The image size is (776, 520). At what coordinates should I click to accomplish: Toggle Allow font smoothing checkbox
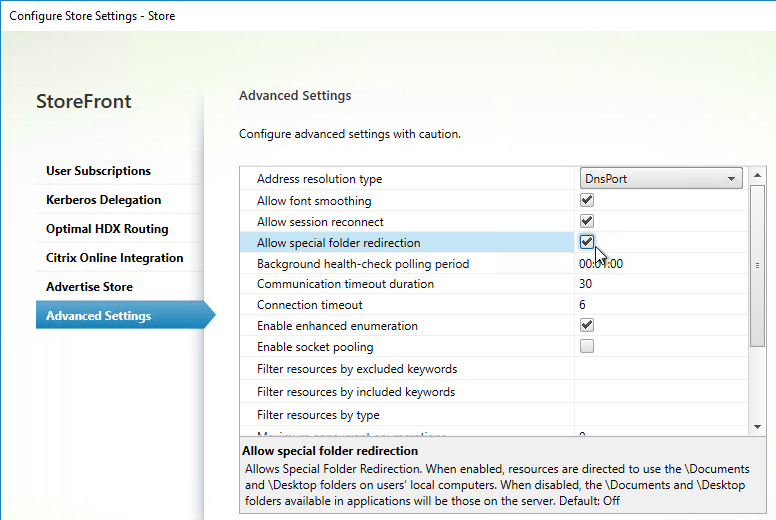[587, 200]
